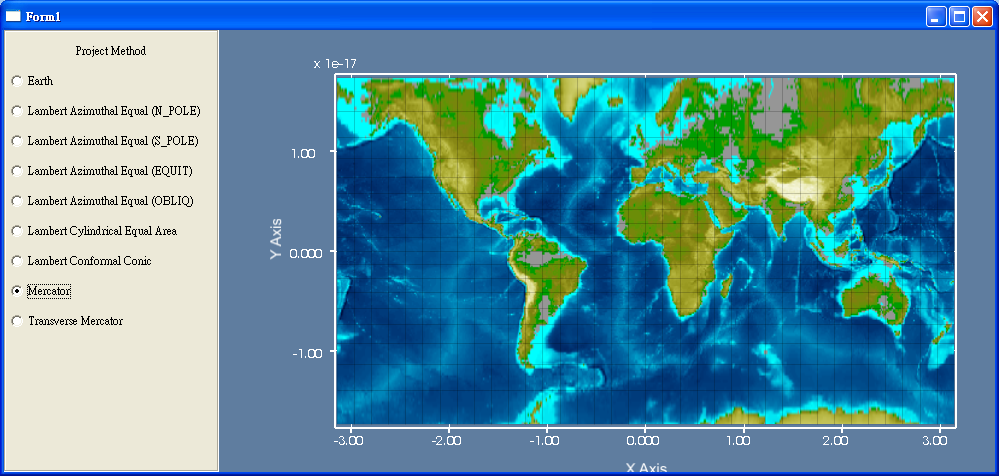Select Lambert Azimuthal Equal (EQUIT) option
The height and width of the screenshot is (476, 999).
(x=17, y=171)
